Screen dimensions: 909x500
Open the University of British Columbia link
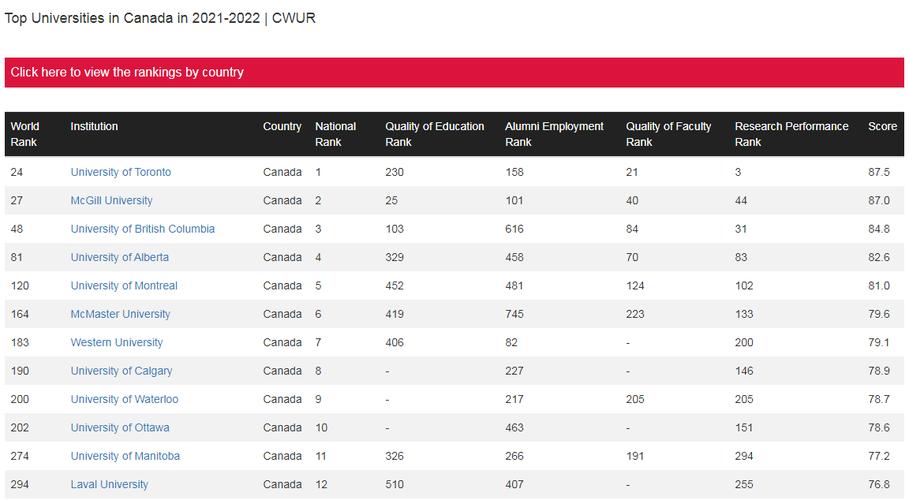(x=143, y=229)
